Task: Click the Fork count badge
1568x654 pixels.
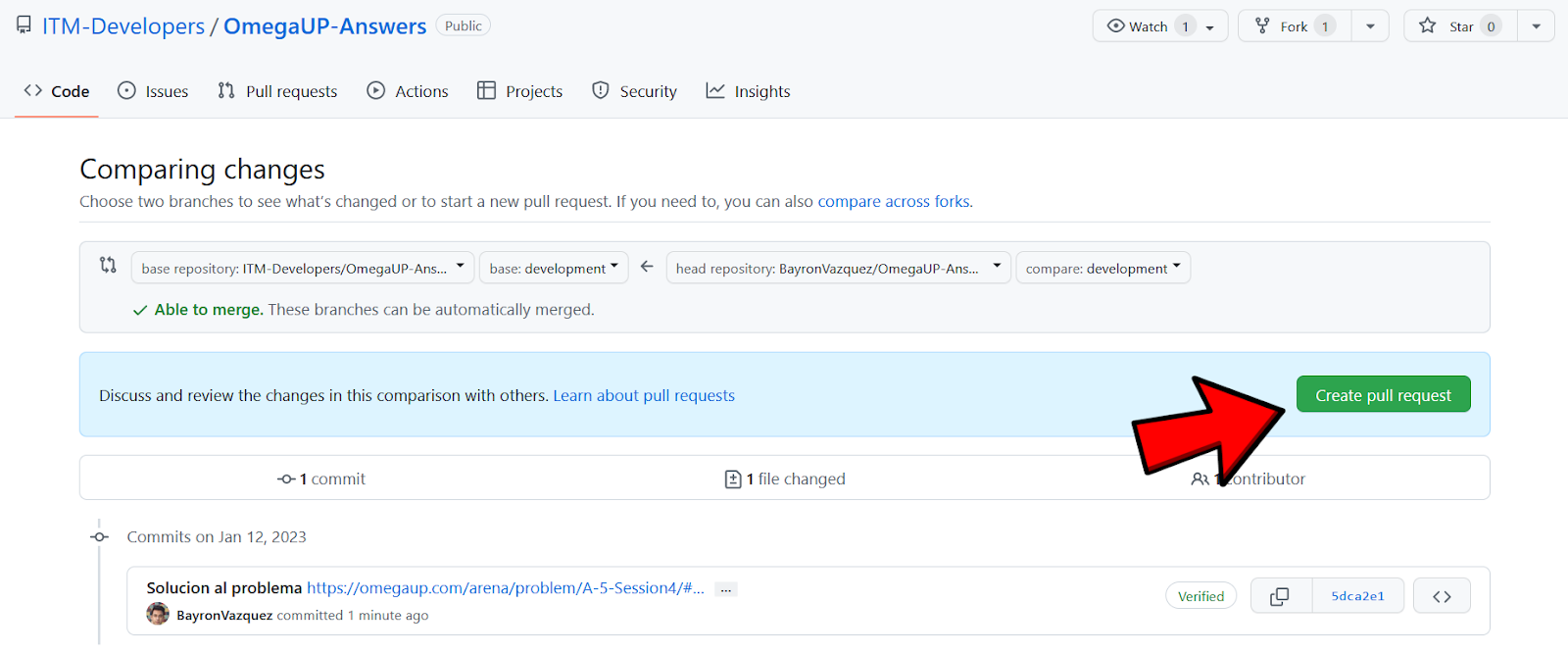Action: (1325, 26)
